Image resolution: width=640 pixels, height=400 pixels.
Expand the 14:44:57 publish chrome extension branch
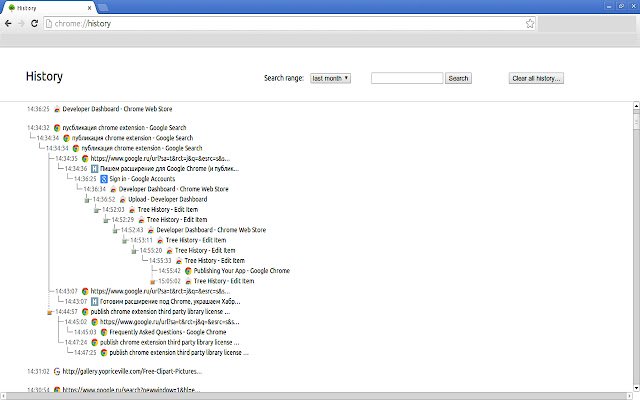pos(49,312)
